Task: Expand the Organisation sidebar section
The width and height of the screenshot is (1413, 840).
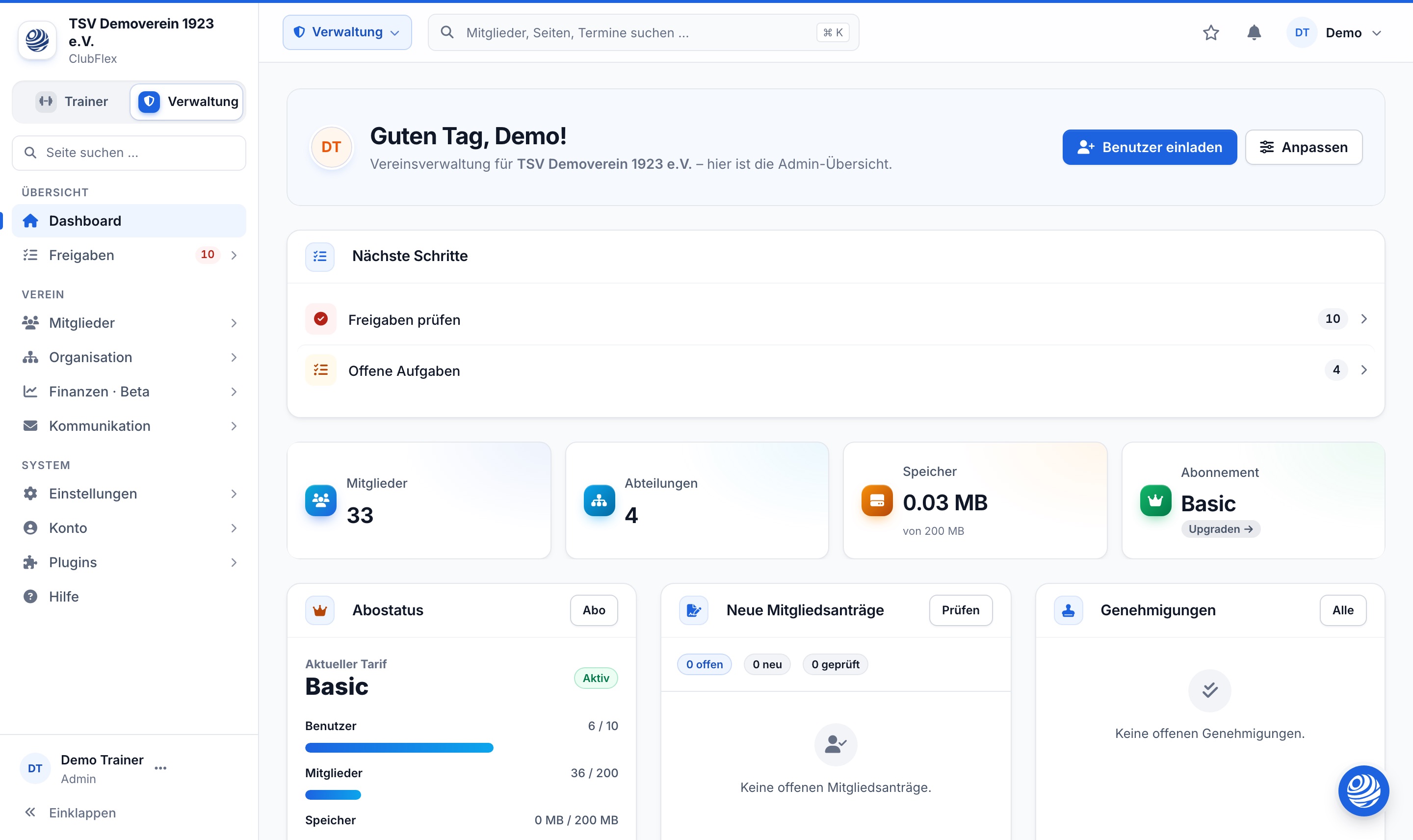Action: [129, 358]
